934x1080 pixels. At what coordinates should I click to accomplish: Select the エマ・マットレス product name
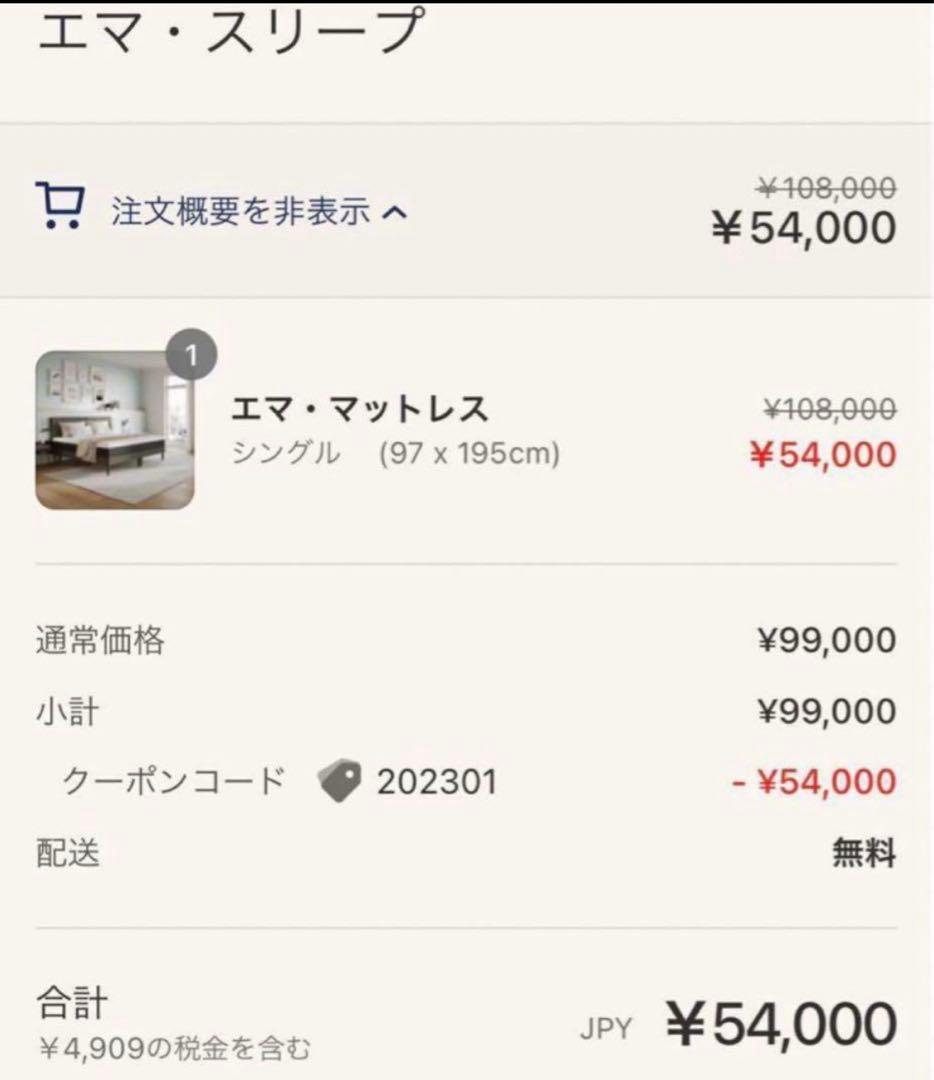(360, 410)
